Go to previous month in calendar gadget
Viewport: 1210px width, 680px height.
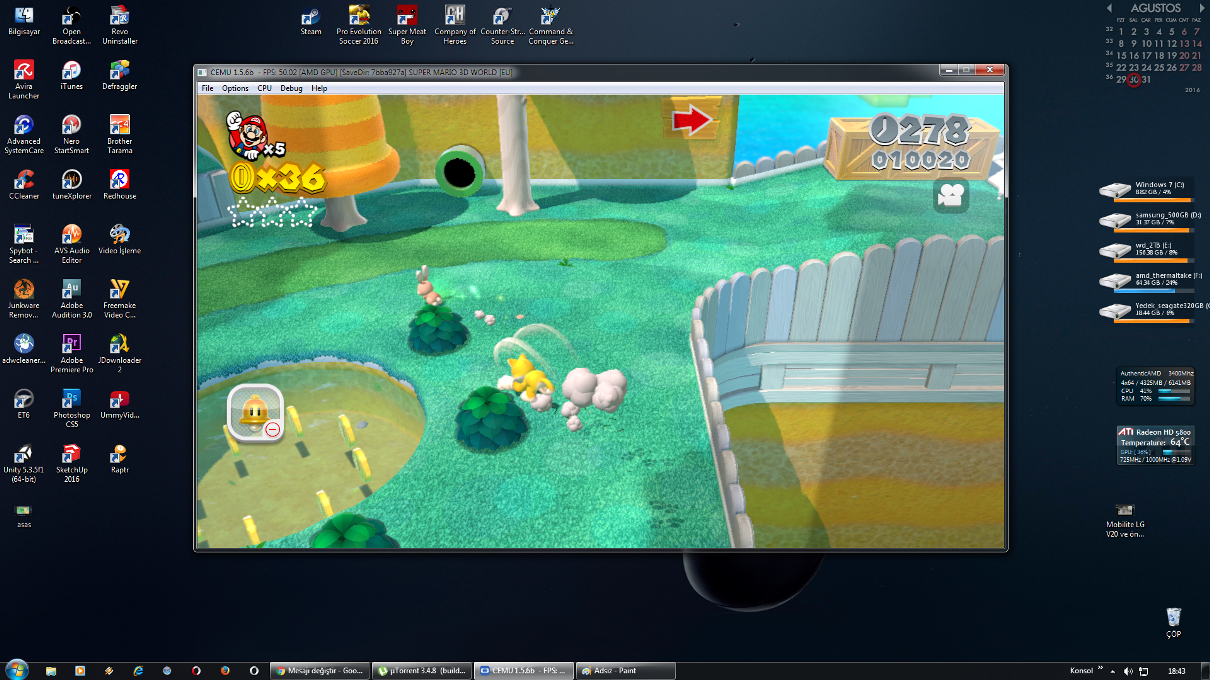click(x=1109, y=8)
